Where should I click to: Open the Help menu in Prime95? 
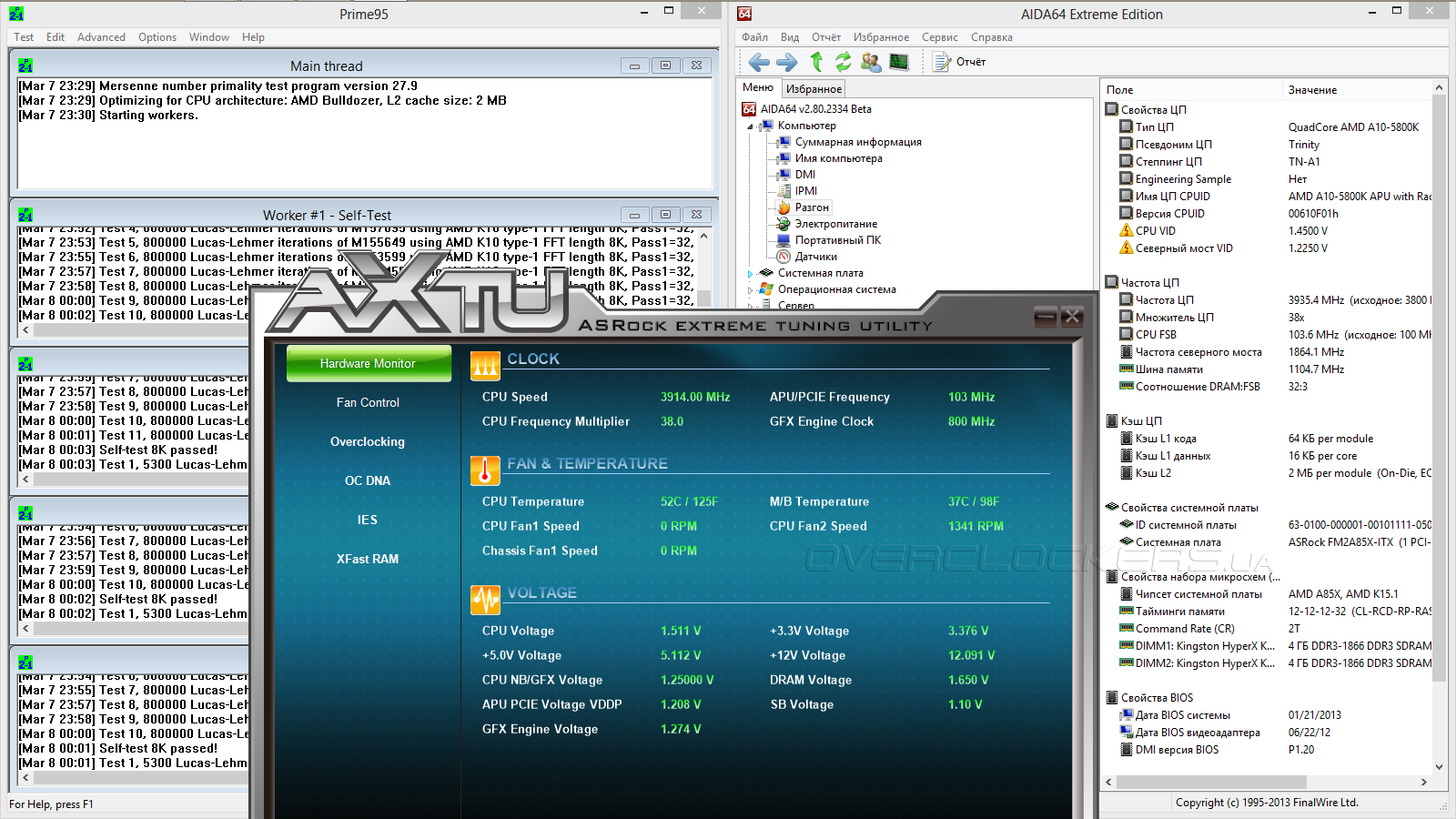pyautogui.click(x=253, y=37)
